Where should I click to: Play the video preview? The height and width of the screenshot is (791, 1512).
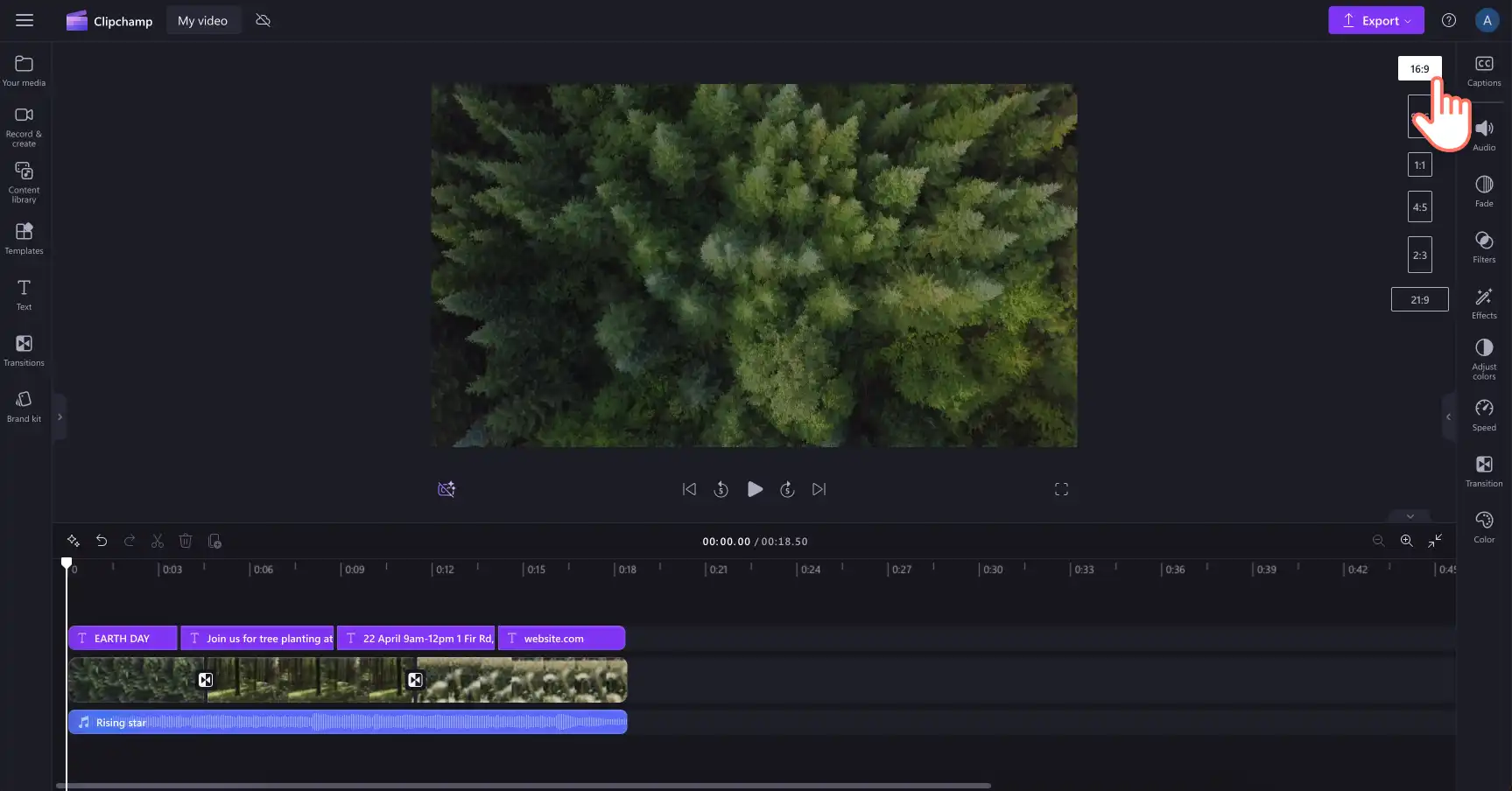pyautogui.click(x=755, y=489)
